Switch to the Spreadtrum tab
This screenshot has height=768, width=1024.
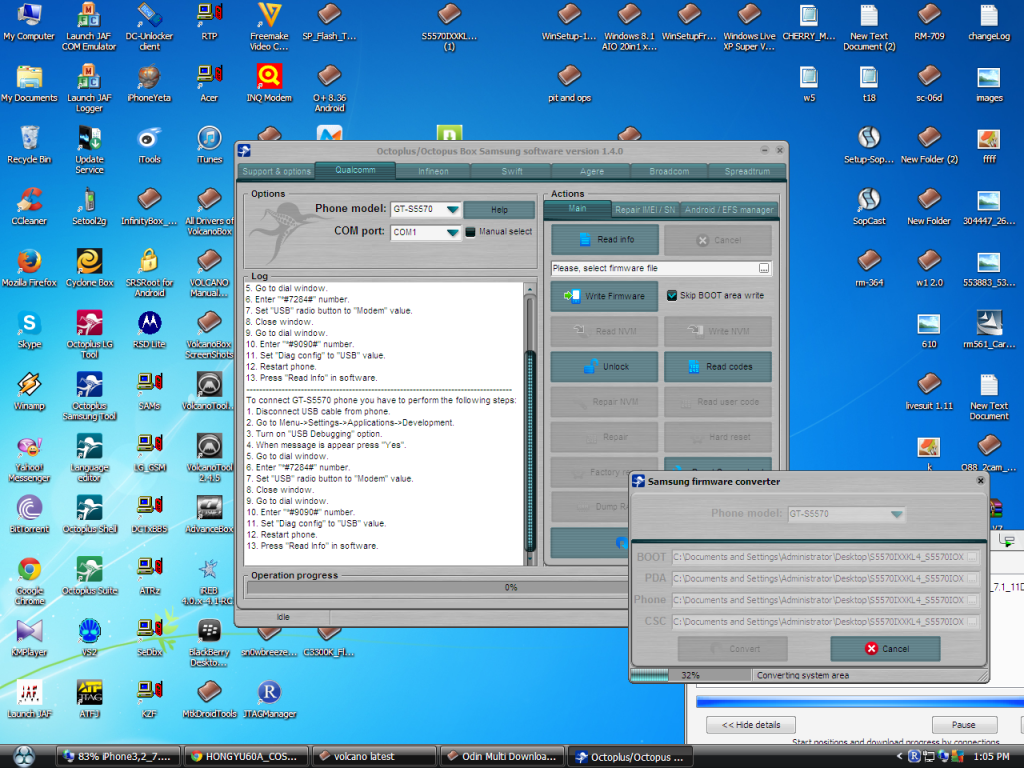(747, 171)
